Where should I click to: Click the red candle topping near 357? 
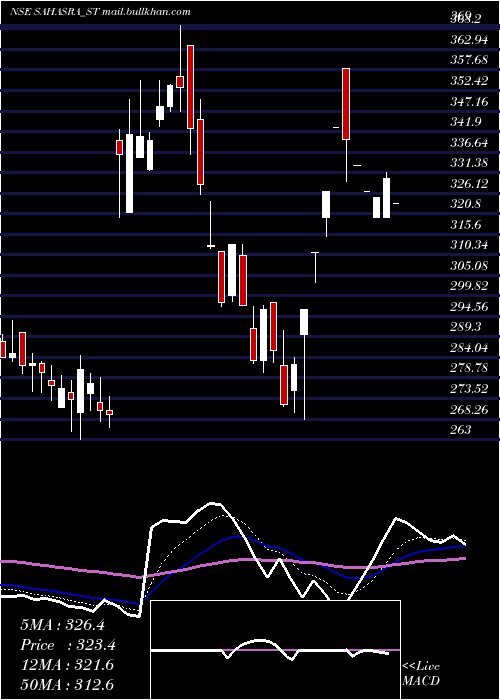pos(346,104)
